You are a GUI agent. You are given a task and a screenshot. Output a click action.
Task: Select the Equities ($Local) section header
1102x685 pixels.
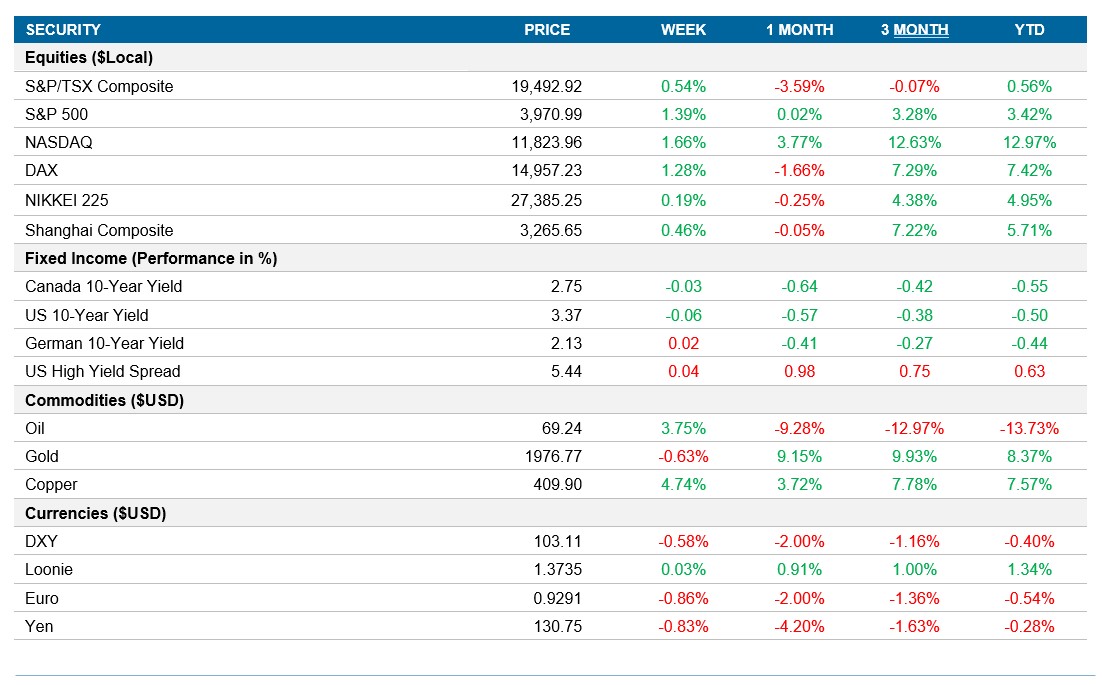click(90, 57)
